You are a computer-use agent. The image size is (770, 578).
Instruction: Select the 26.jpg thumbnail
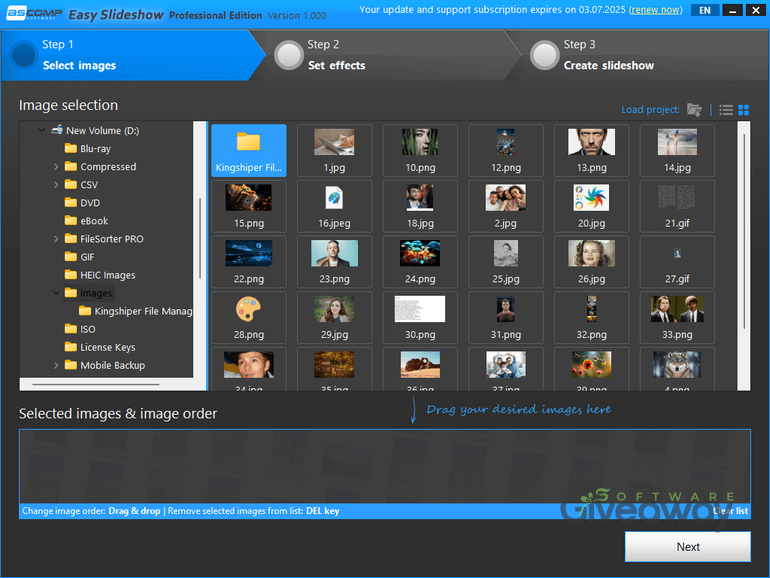[592, 262]
